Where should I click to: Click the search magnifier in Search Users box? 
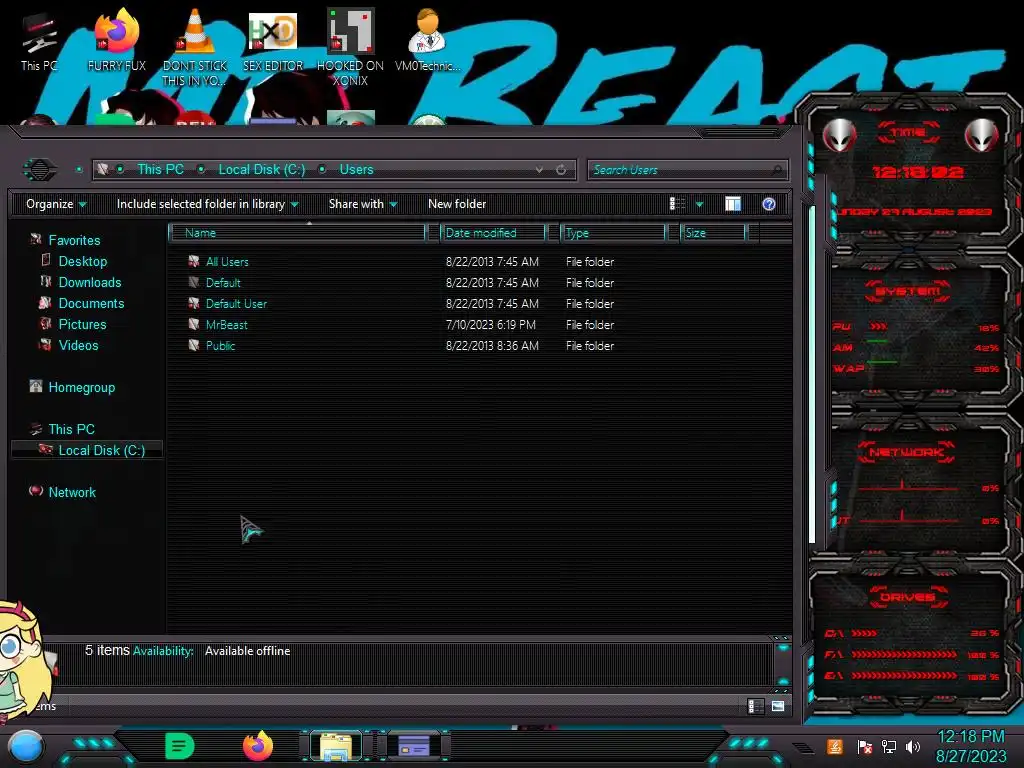(776, 170)
